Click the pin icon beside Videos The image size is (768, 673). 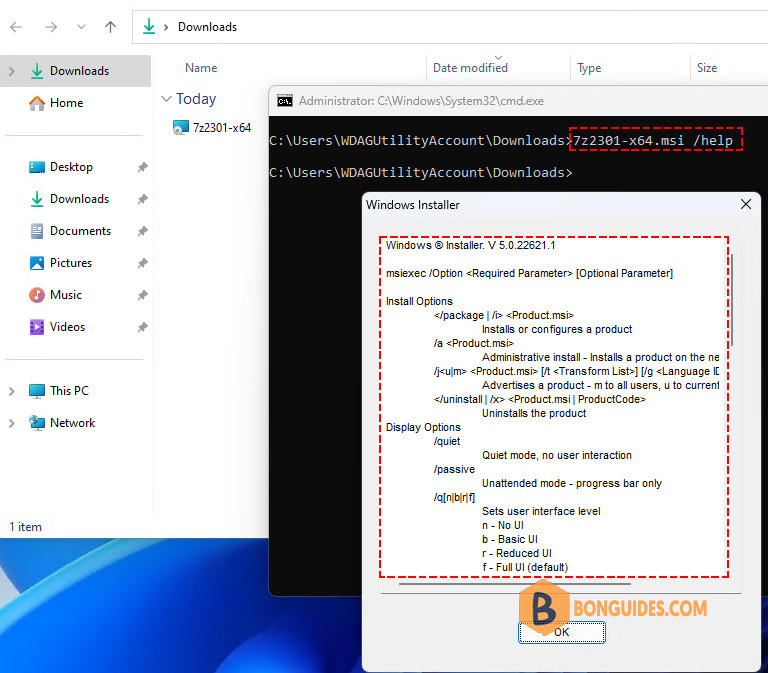pyautogui.click(x=143, y=327)
